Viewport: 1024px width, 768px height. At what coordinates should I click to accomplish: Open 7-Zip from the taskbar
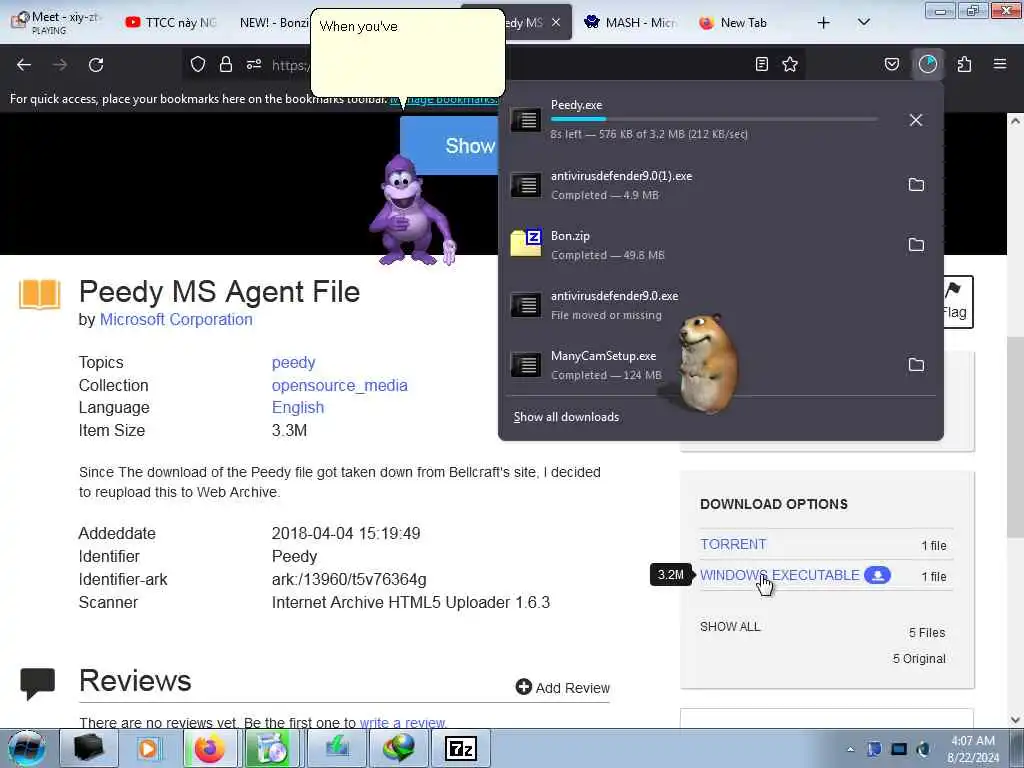coord(460,748)
